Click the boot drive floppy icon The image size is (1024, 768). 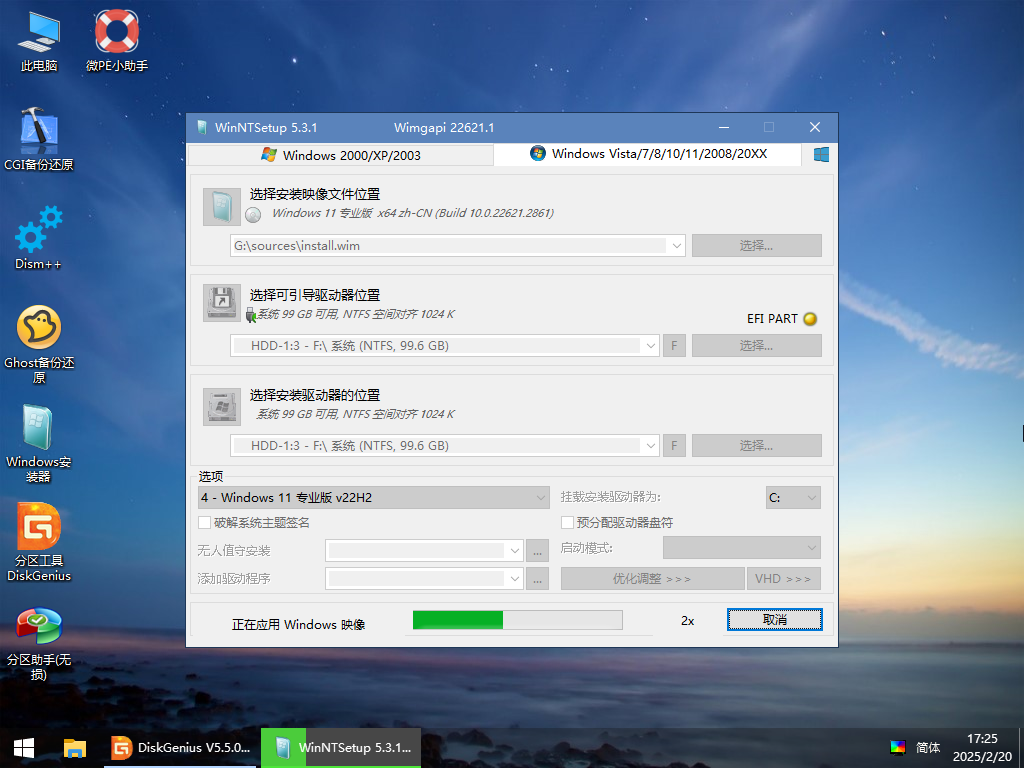(221, 302)
